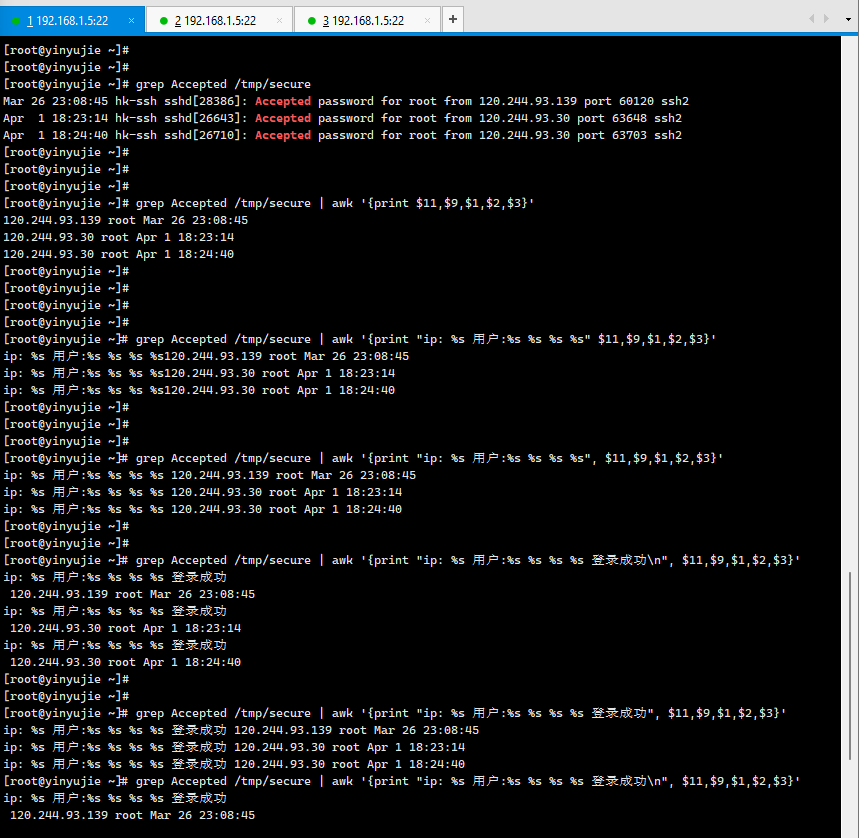The height and width of the screenshot is (838, 859).
Task: Switch to session tab 3 192.168.1.5:22
Action: [x=367, y=20]
